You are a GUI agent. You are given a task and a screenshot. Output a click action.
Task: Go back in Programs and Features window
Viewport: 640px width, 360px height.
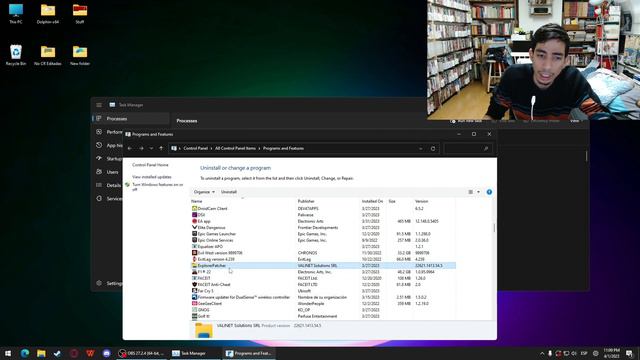pos(130,149)
